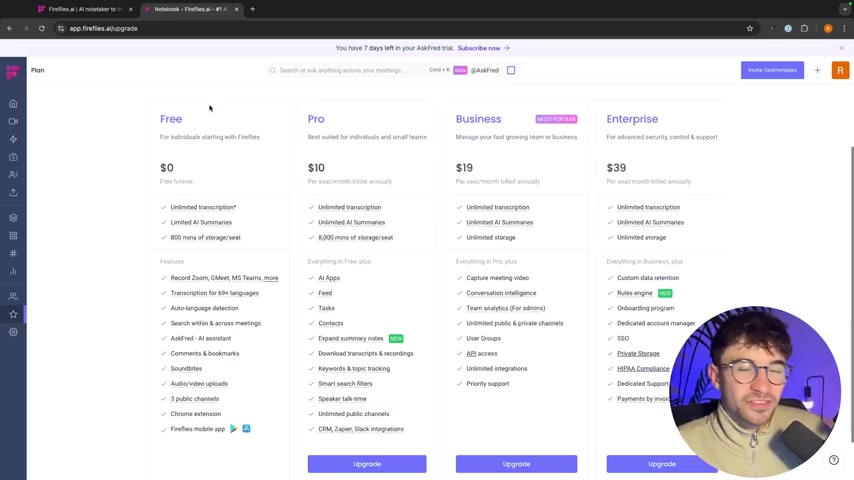The width and height of the screenshot is (854, 480).
Task: Close the Notebook - Fireflies.ai tab
Action: [236, 9]
